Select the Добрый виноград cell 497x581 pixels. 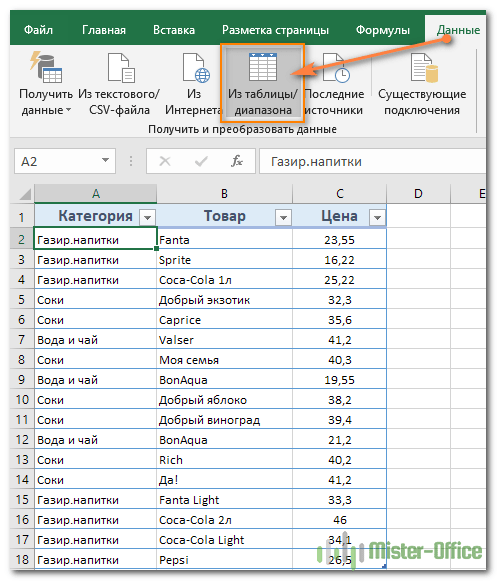[224, 420]
